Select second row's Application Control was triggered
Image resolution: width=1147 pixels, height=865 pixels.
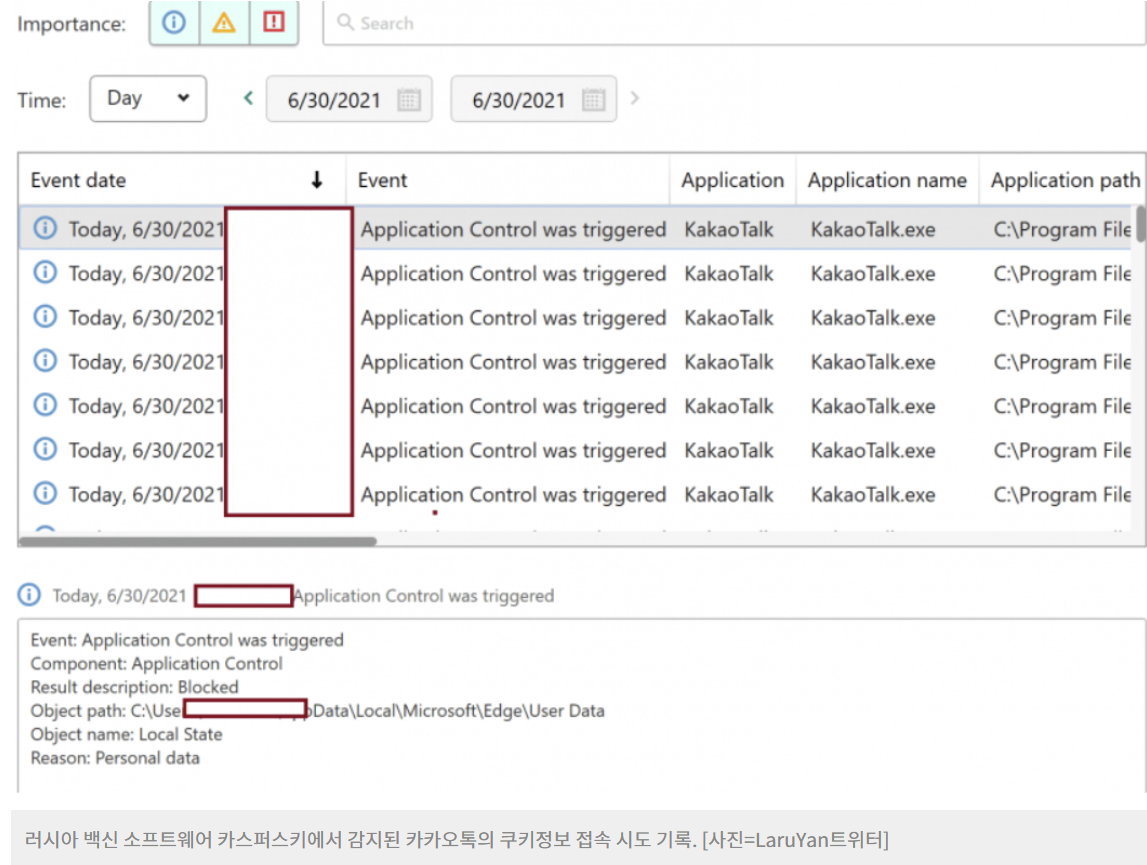(x=514, y=274)
